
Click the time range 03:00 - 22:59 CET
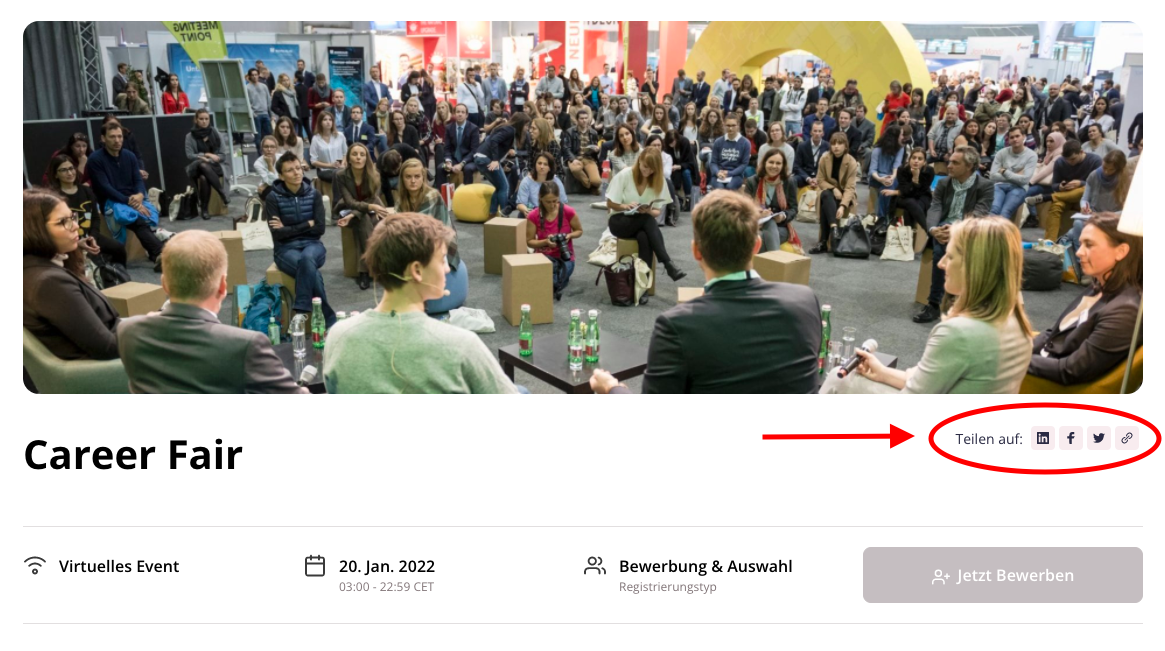386,587
